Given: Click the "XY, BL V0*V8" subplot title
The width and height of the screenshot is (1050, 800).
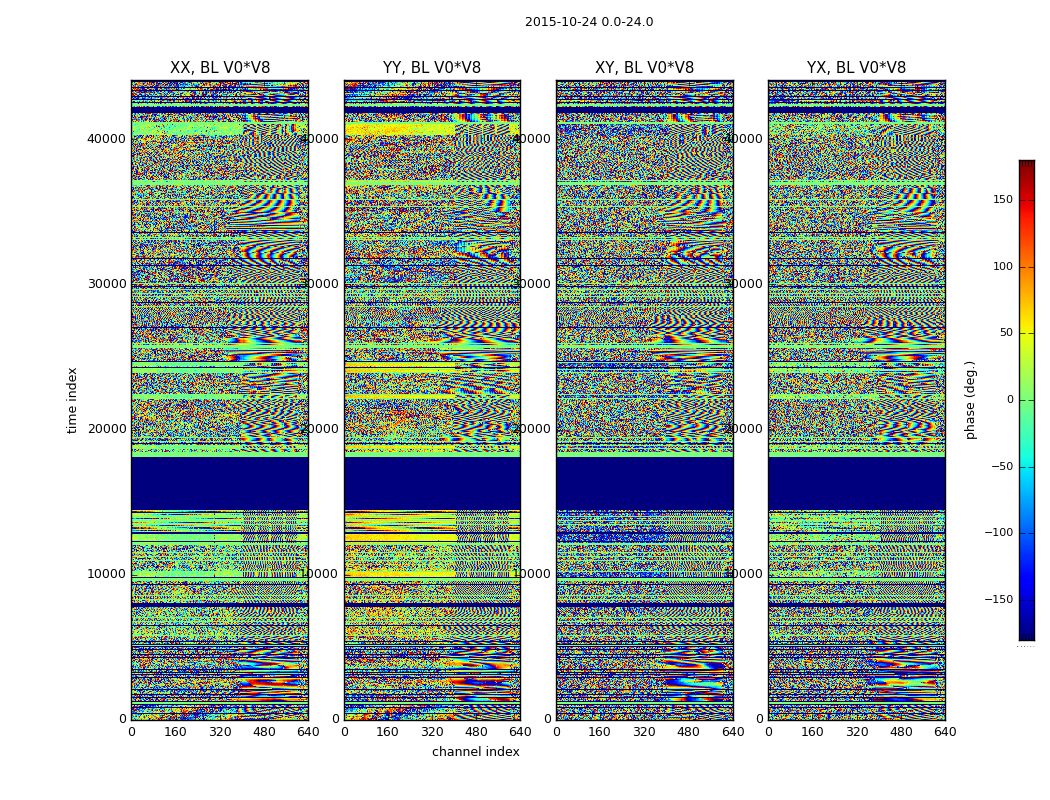Looking at the screenshot, I should coord(644,68).
